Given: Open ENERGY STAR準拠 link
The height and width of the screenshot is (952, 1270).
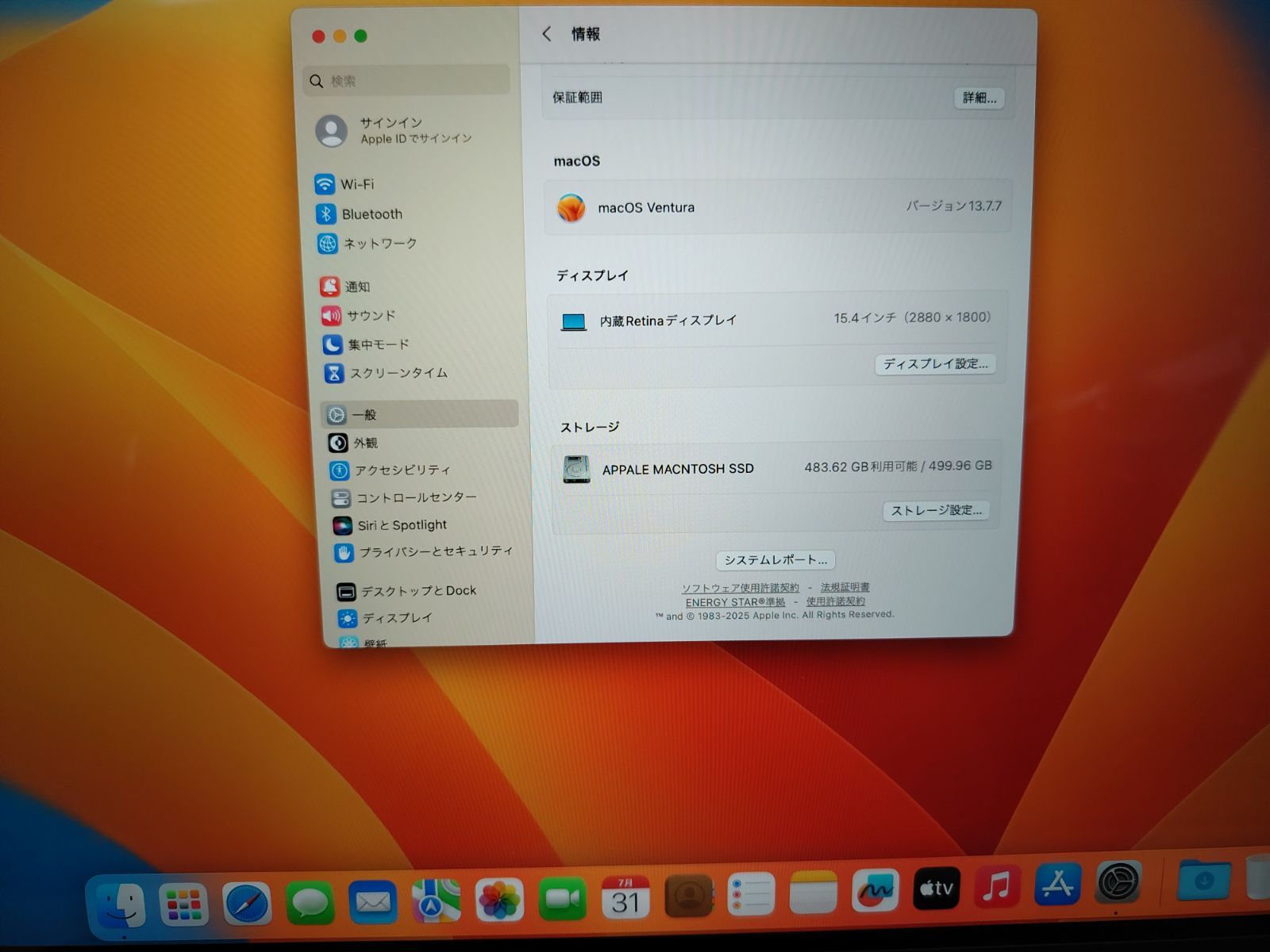Looking at the screenshot, I should 735,602.
